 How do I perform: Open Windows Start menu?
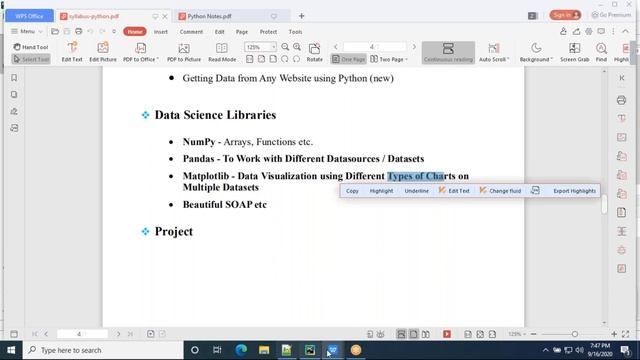point(11,350)
